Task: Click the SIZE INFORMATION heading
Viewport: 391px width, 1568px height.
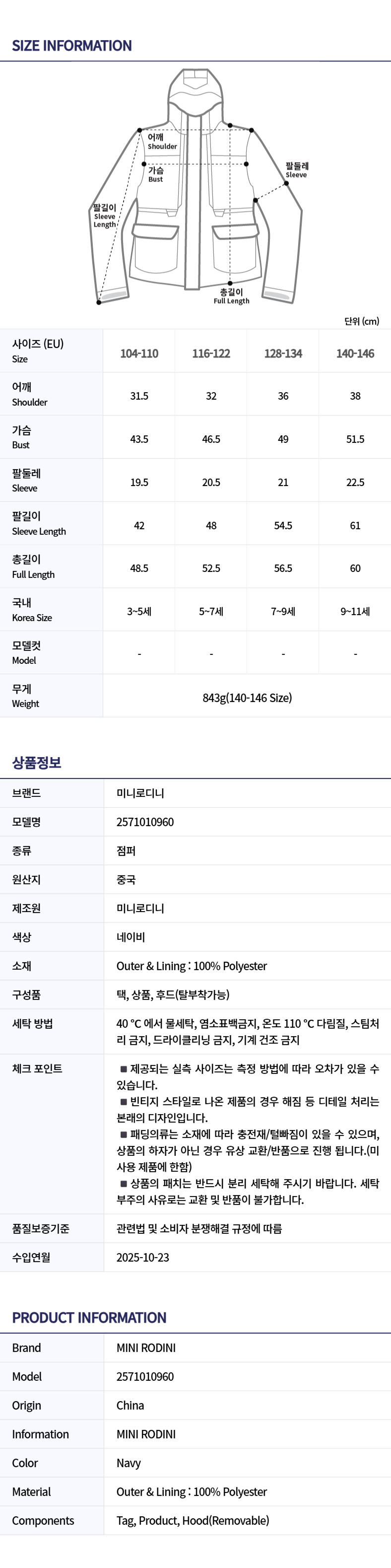Action: [x=72, y=46]
